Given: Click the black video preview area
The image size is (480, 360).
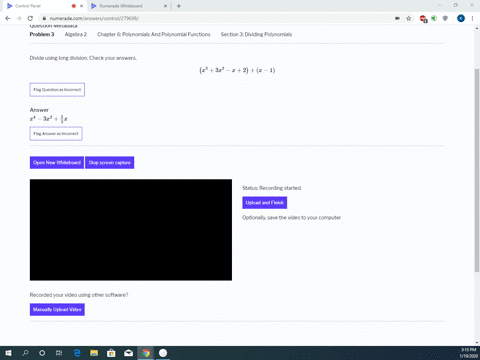Looking at the screenshot, I should [x=131, y=230].
